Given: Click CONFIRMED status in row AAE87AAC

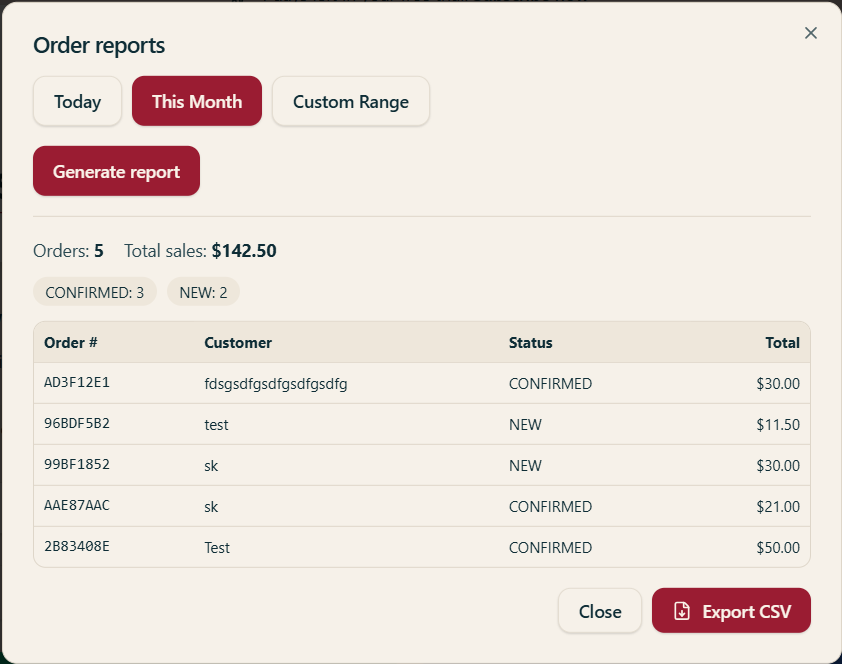Looking at the screenshot, I should click(550, 507).
